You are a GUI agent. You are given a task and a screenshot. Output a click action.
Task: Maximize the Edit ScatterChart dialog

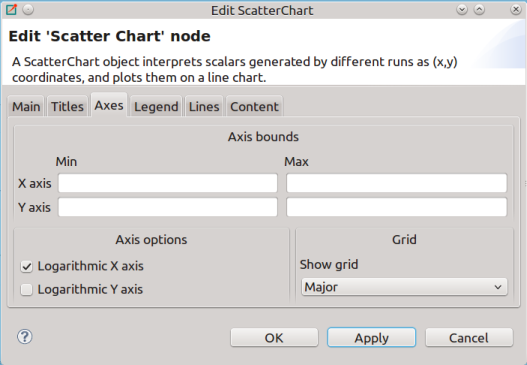479,10
